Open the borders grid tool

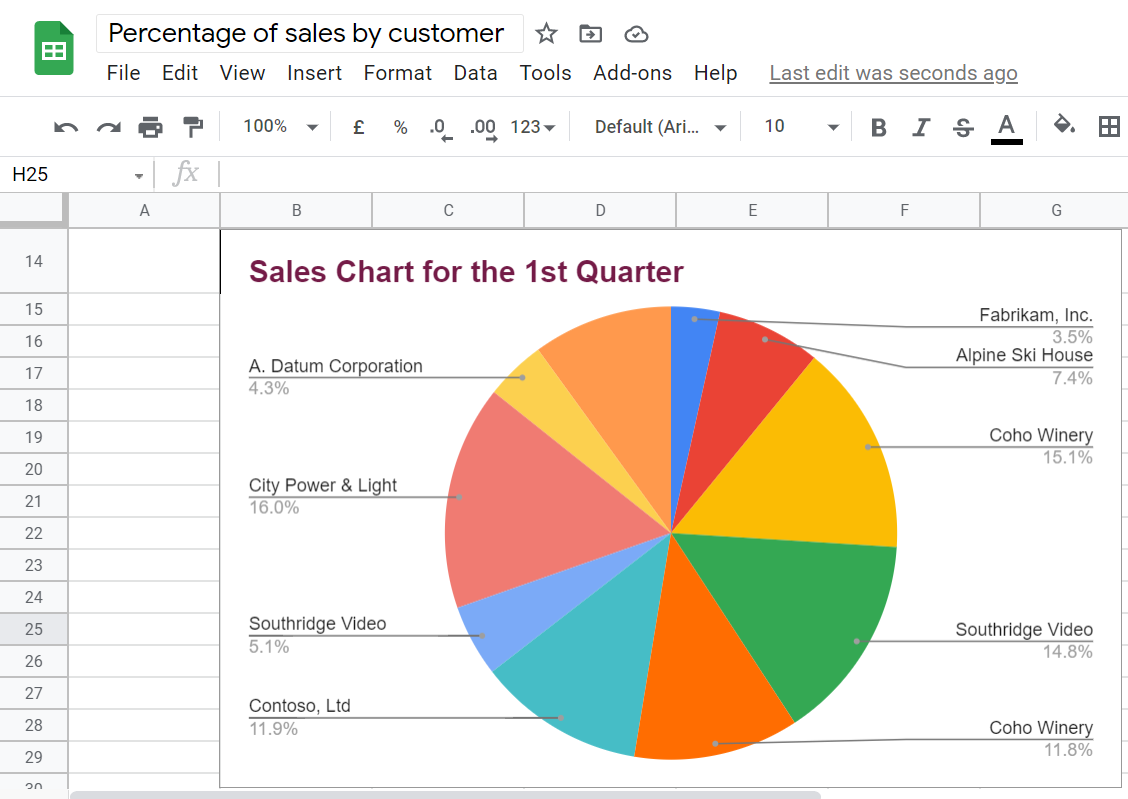coord(1109,126)
